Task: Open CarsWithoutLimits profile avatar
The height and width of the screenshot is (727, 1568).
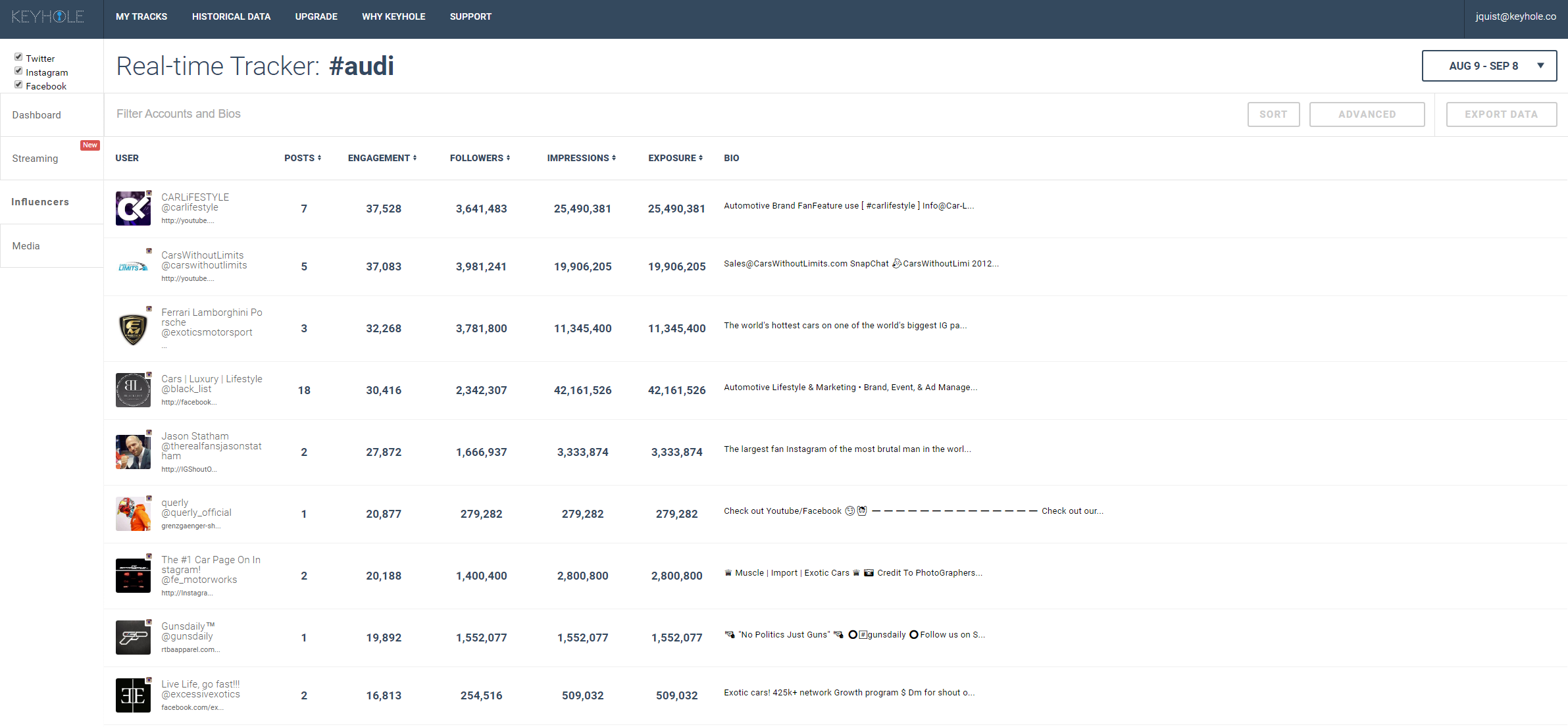Action: (x=133, y=266)
